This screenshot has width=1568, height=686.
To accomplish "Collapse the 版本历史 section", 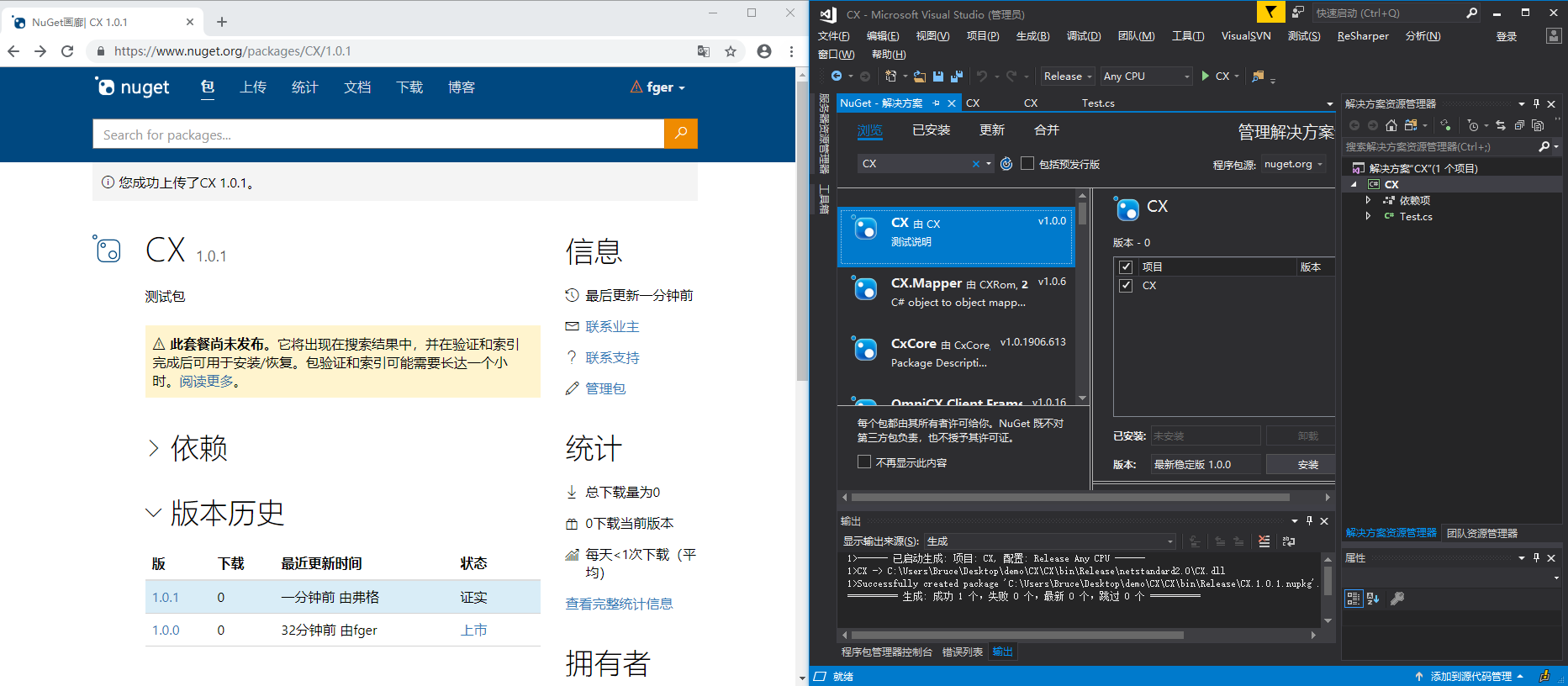I will [x=154, y=512].
